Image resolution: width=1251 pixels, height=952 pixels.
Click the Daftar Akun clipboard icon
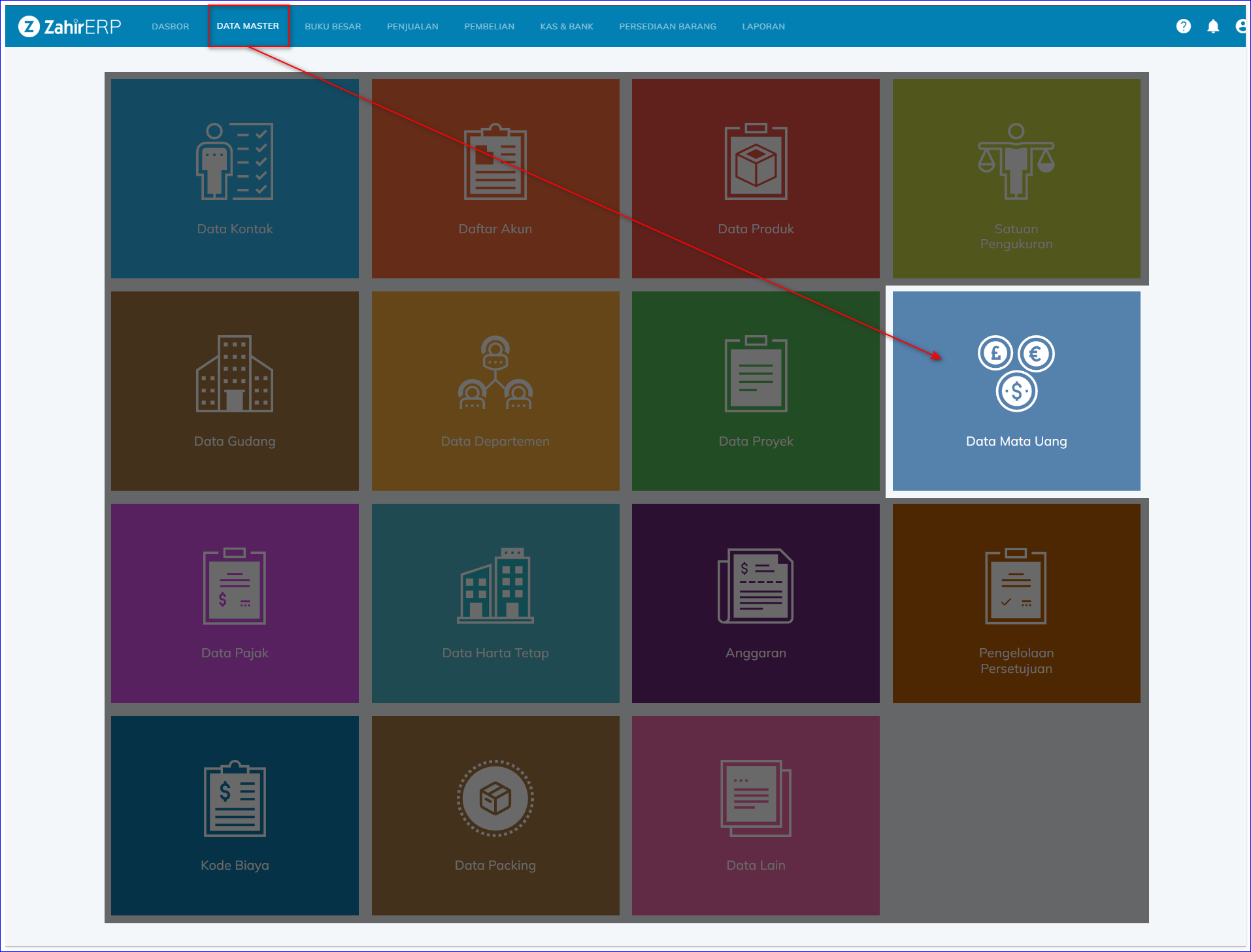pyautogui.click(x=495, y=161)
